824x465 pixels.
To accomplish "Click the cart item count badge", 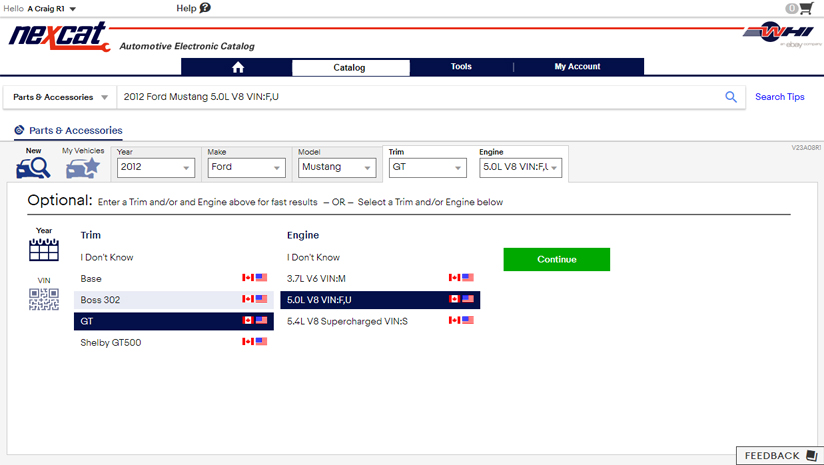I will (791, 8).
